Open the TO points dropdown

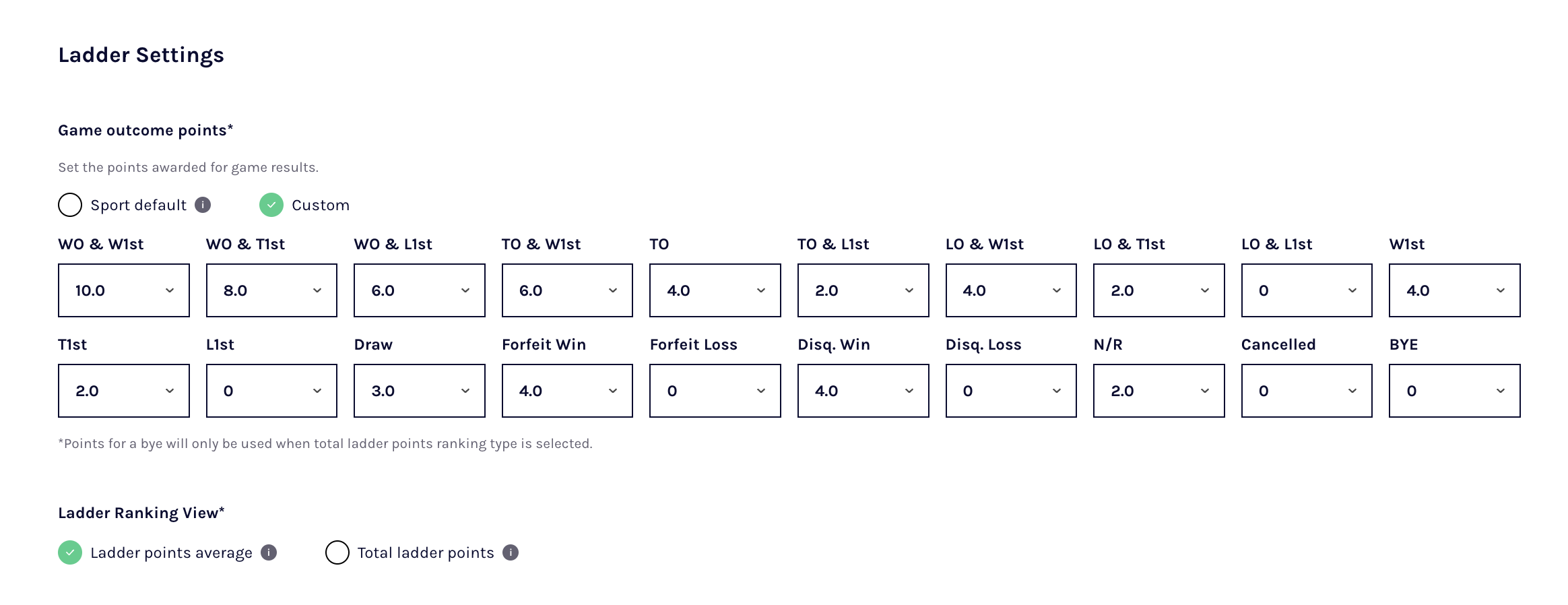(715, 290)
